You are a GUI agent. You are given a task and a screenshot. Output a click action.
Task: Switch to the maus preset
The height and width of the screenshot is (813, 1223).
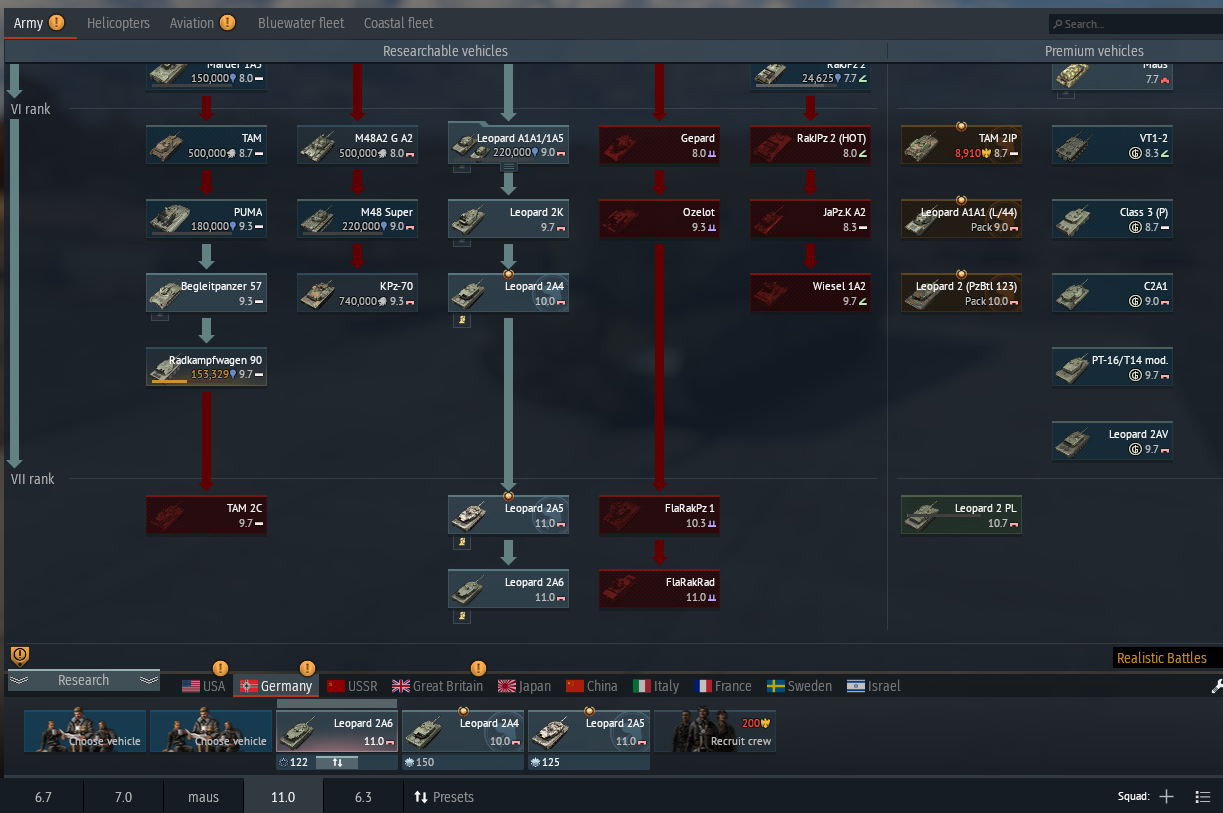(x=203, y=797)
